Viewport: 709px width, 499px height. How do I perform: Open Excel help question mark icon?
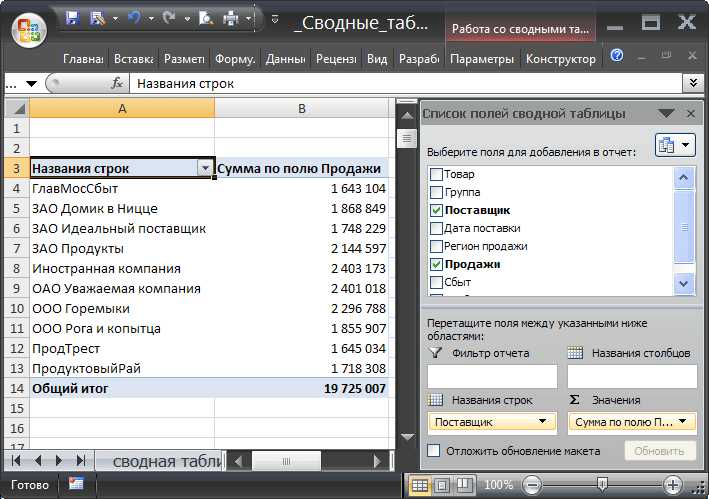coord(617,56)
